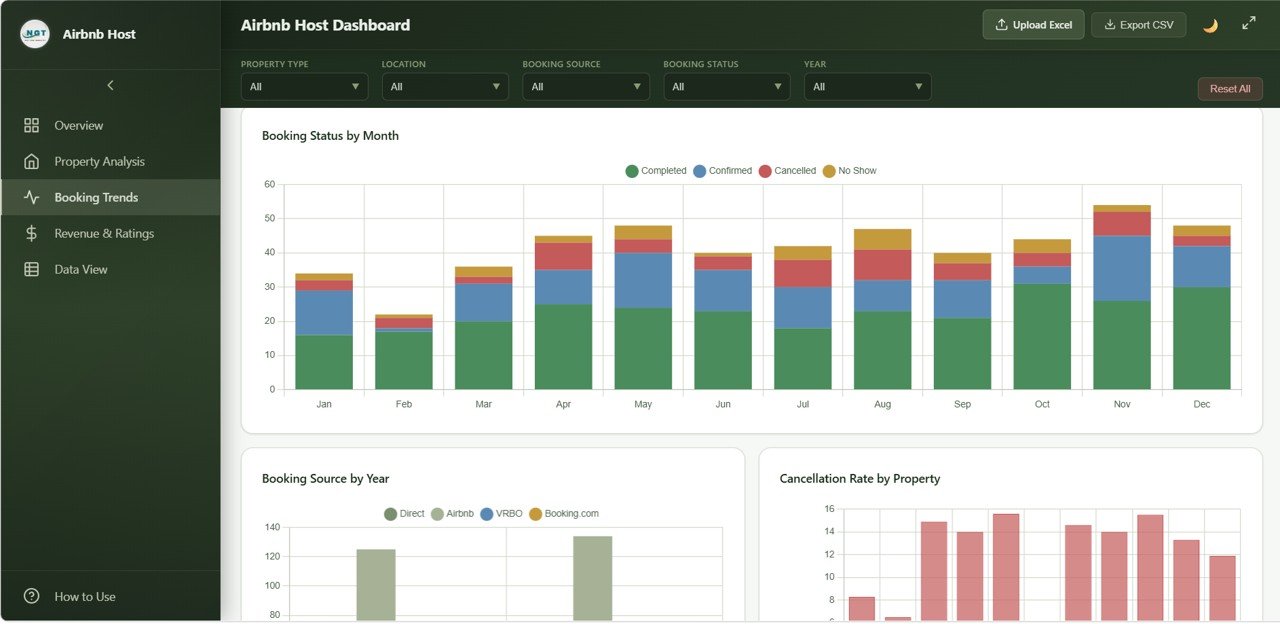Open the Location filter dropdown

tap(445, 87)
